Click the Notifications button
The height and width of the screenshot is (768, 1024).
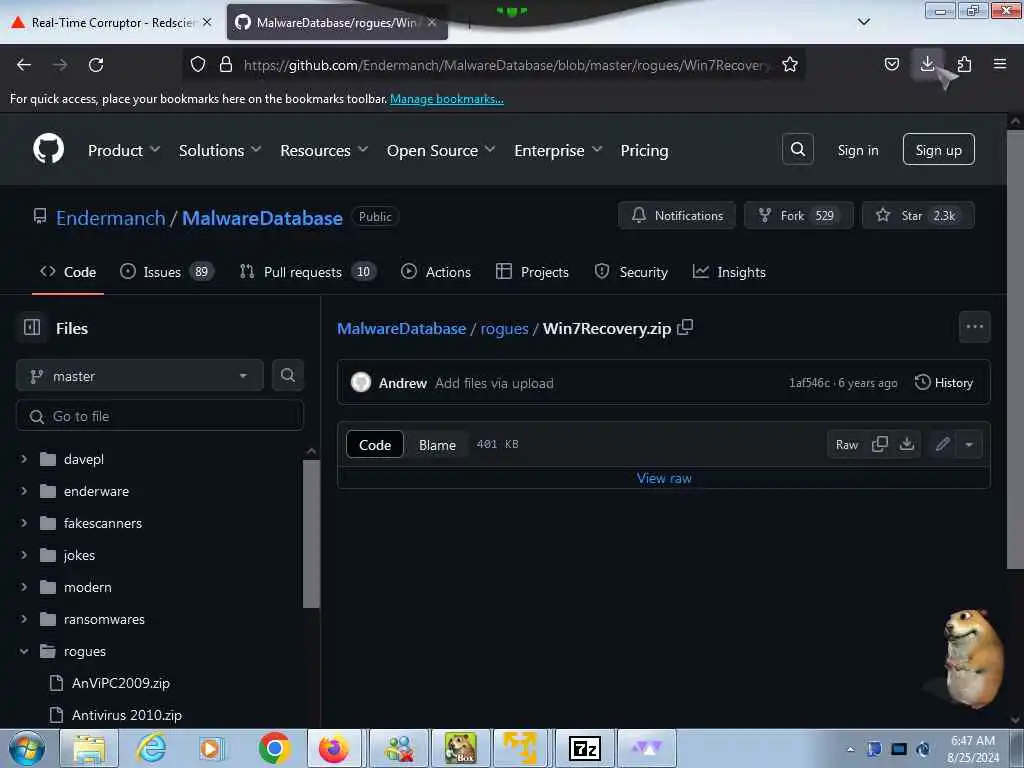677,215
